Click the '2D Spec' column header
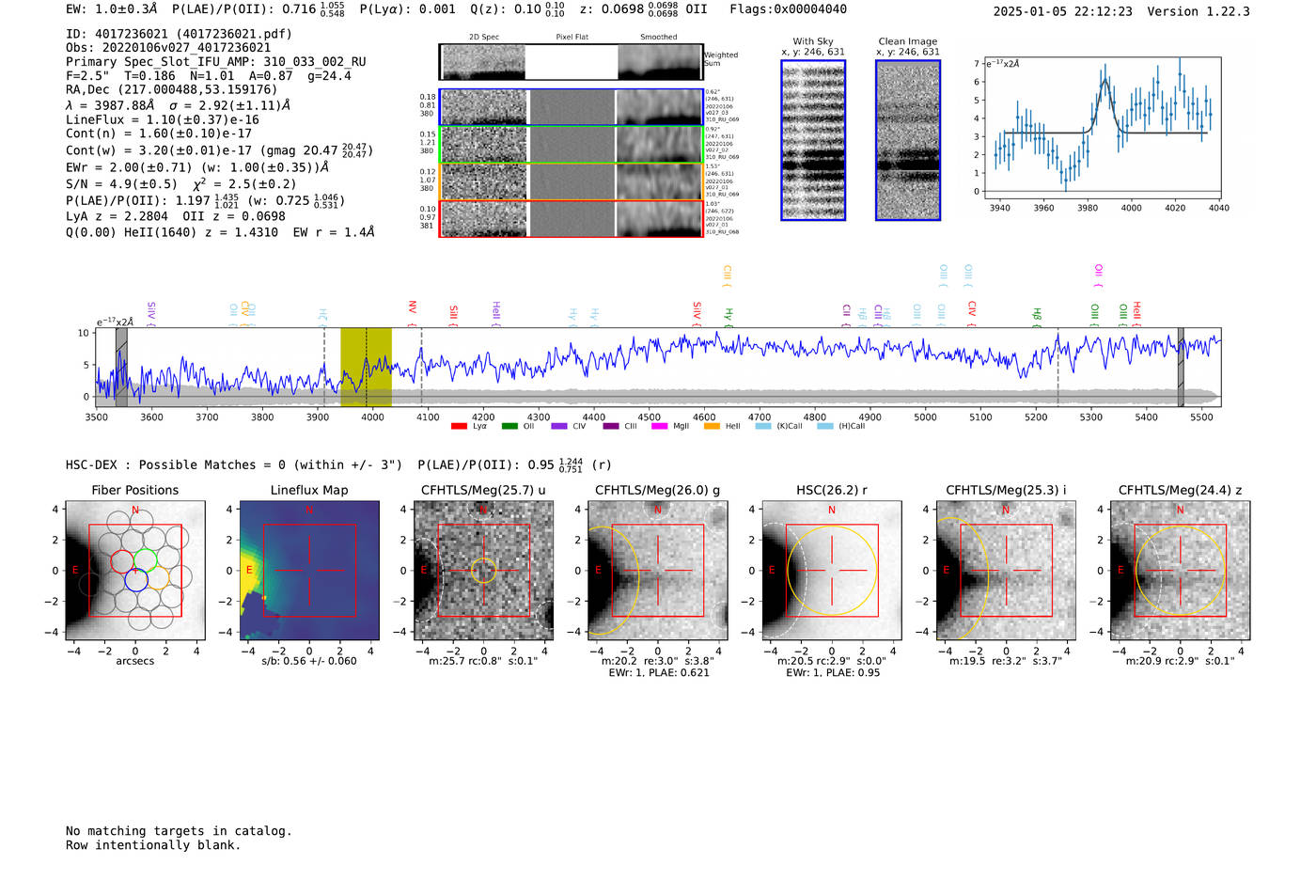Image resolution: width=1316 pixels, height=896 pixels. pyautogui.click(x=484, y=37)
